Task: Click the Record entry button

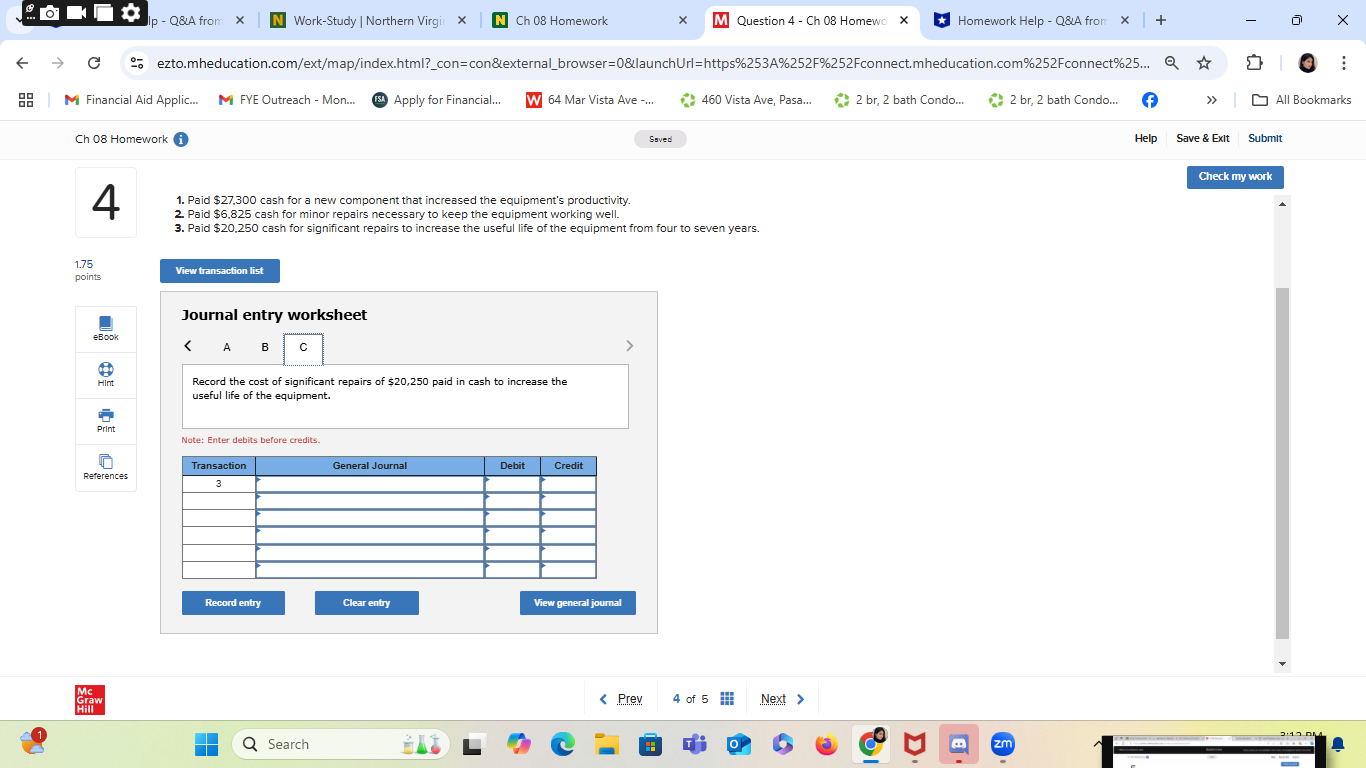Action: point(233,602)
